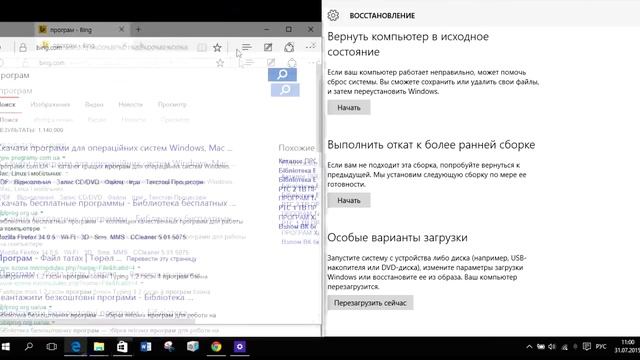Click the 'ВОССТАНОВЛЕНИЕ' window title text
Screen dimensions: 640x360
(x=382, y=16)
